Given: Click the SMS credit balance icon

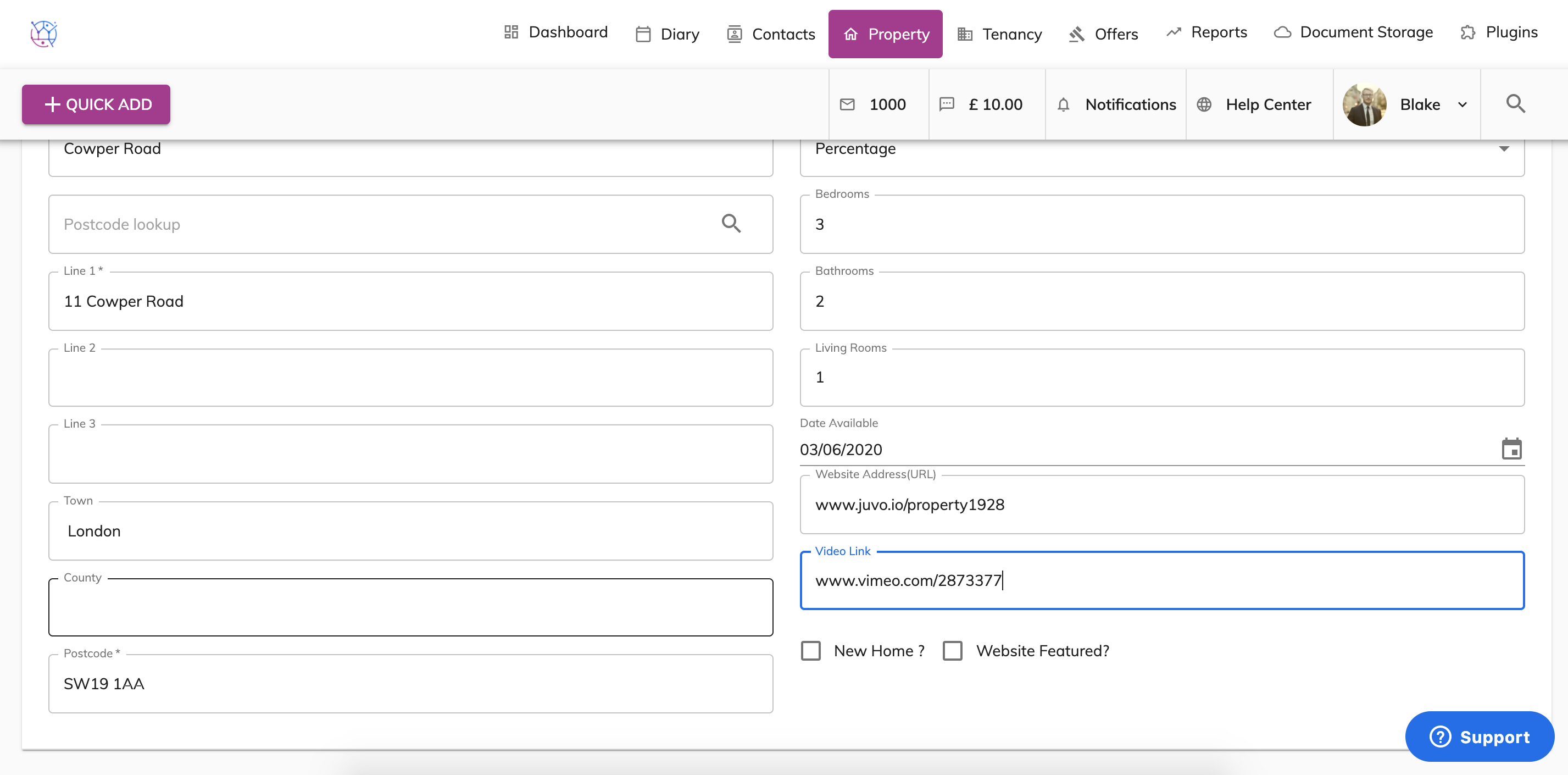Looking at the screenshot, I should click(947, 105).
